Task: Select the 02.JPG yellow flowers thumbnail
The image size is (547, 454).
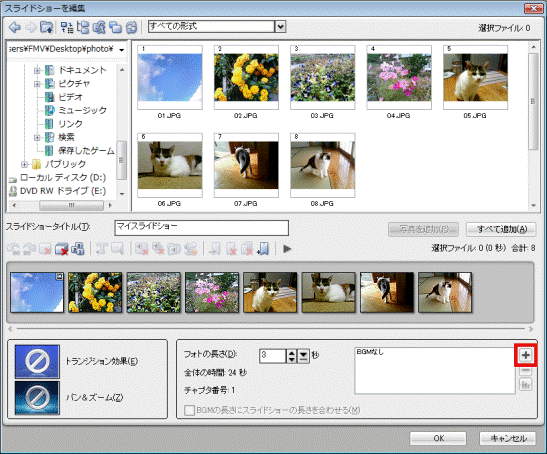Action: (246, 77)
